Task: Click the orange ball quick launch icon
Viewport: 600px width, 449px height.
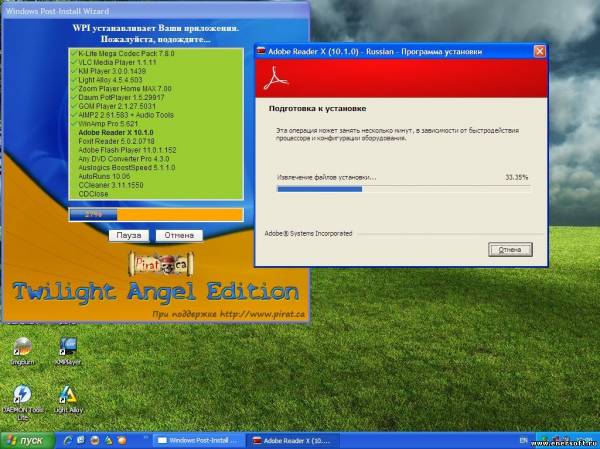Action: [x=122, y=441]
